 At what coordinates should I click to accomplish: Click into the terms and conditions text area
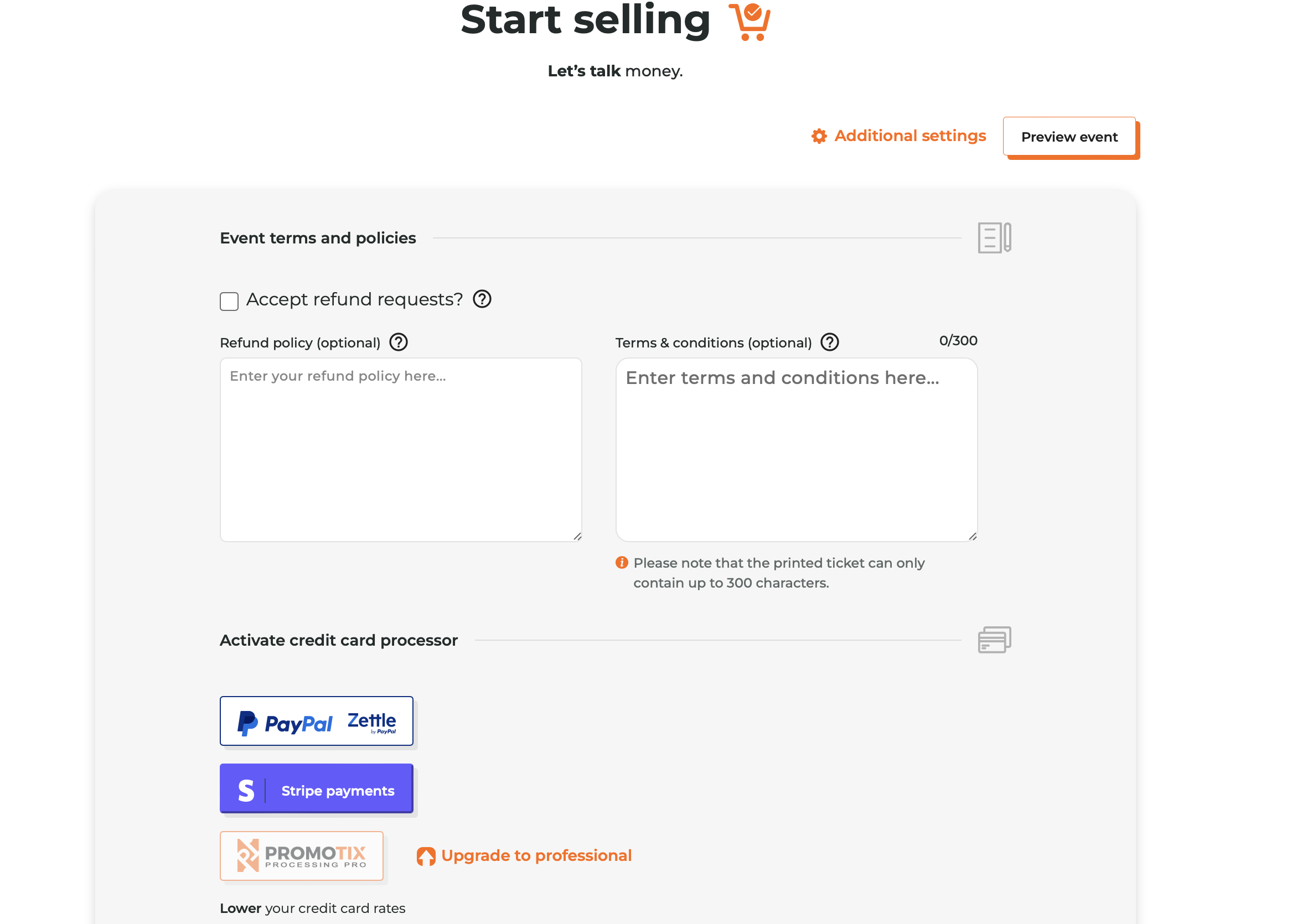pyautogui.click(x=796, y=449)
